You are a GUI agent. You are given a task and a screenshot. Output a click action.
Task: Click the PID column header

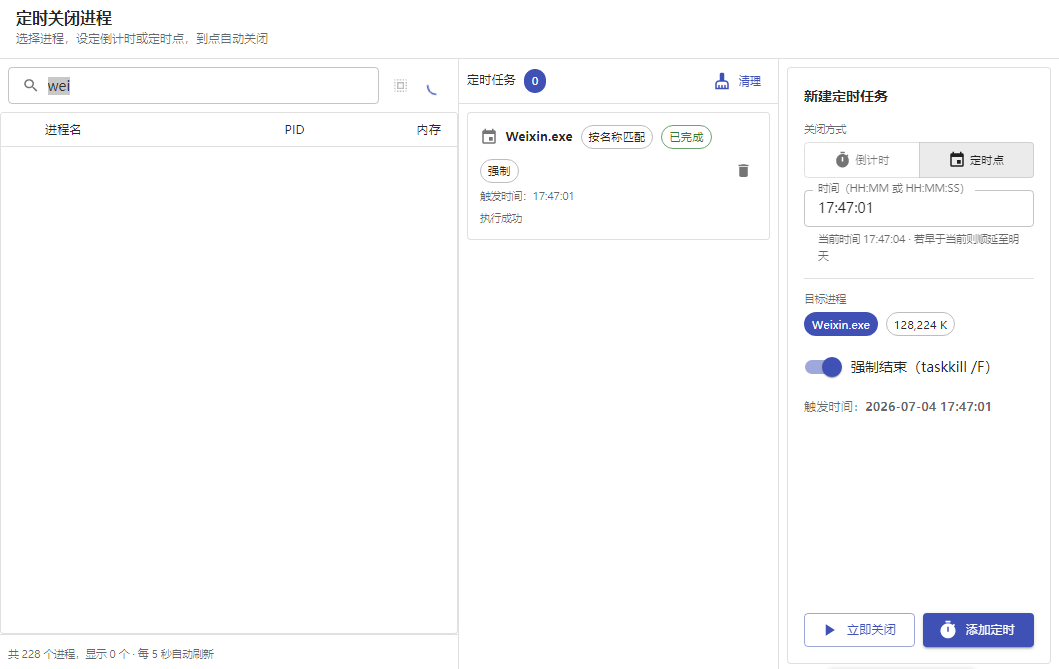tap(294, 130)
